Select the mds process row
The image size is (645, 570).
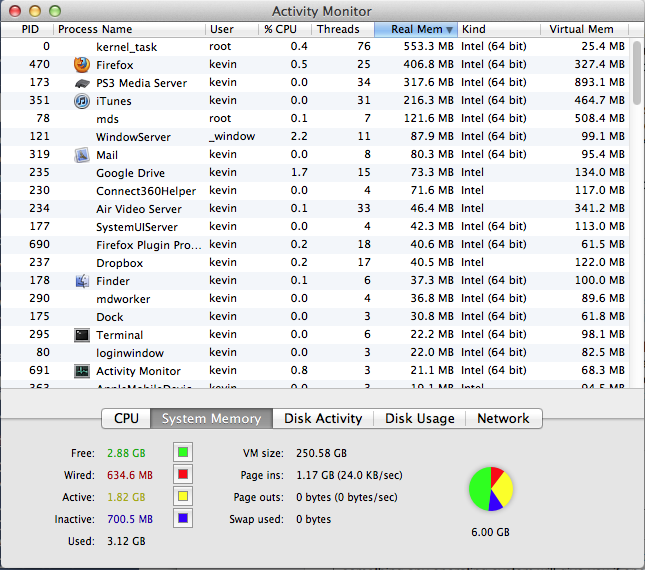tap(315, 118)
